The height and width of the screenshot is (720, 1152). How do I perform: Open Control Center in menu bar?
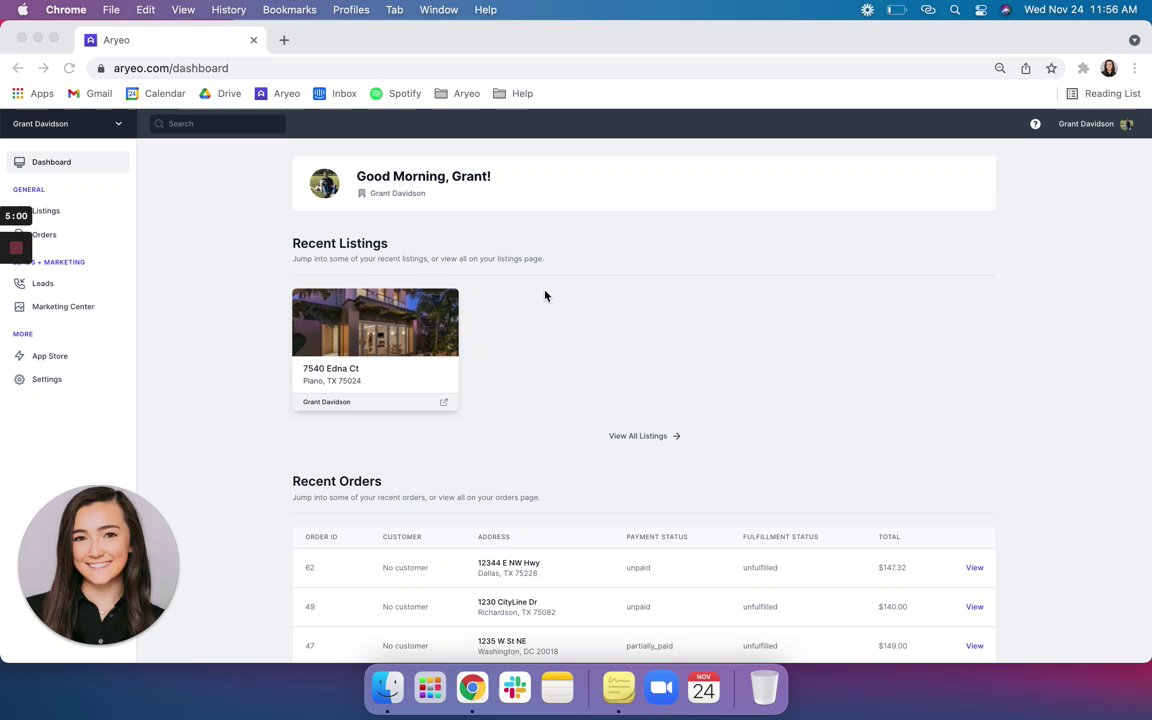coord(981,10)
